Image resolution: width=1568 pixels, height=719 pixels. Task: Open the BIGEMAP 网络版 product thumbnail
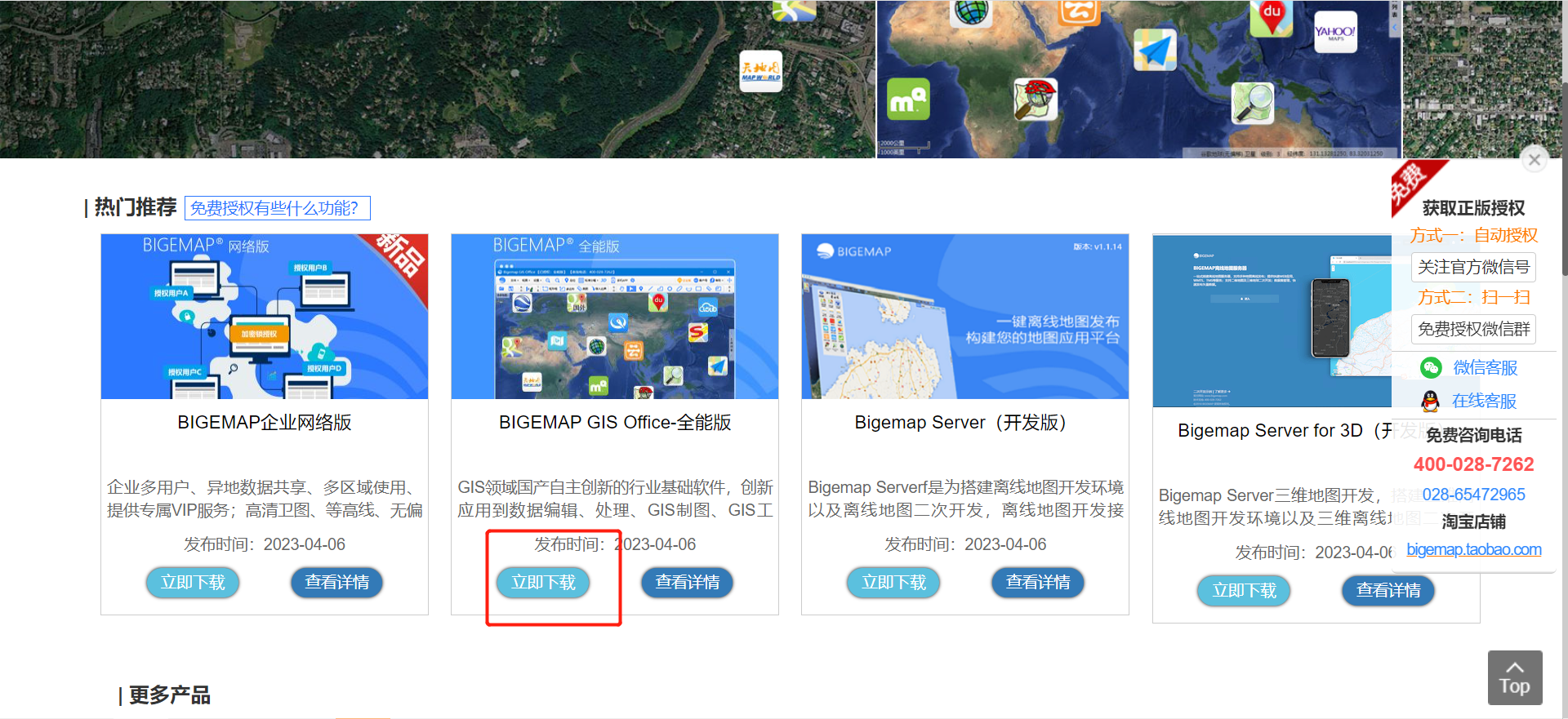tap(264, 317)
